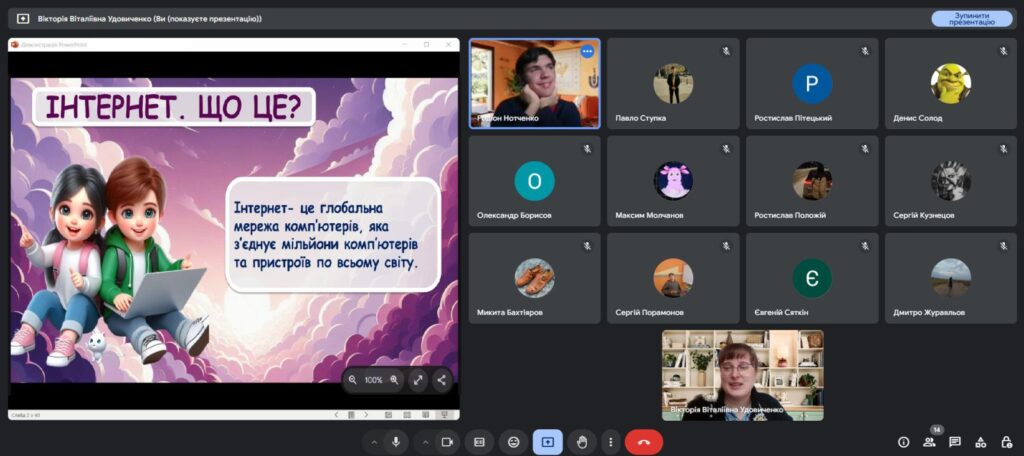Raise hand in the meeting
This screenshot has height=456, width=1024.
coord(582,441)
